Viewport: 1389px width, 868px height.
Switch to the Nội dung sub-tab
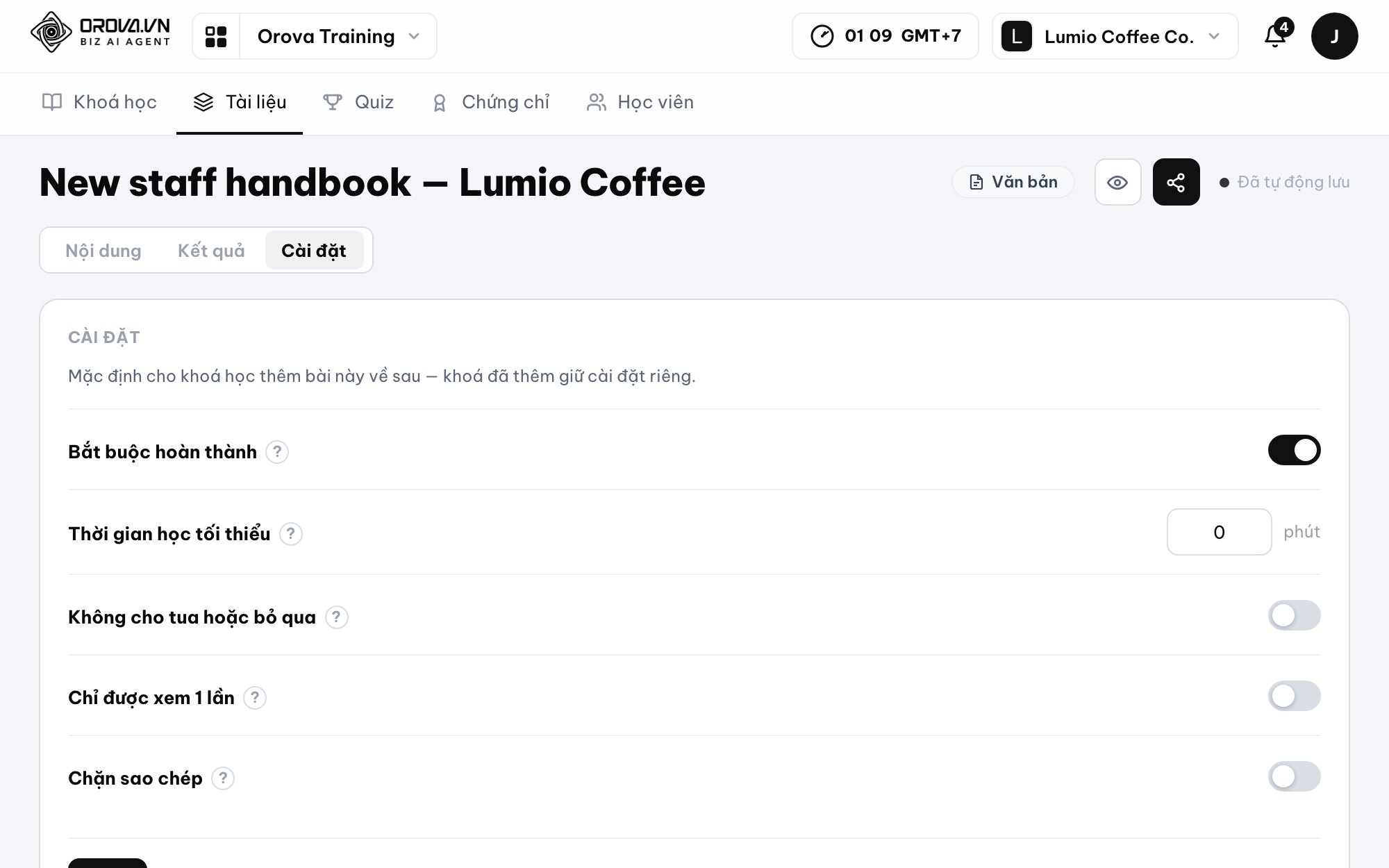coord(103,251)
